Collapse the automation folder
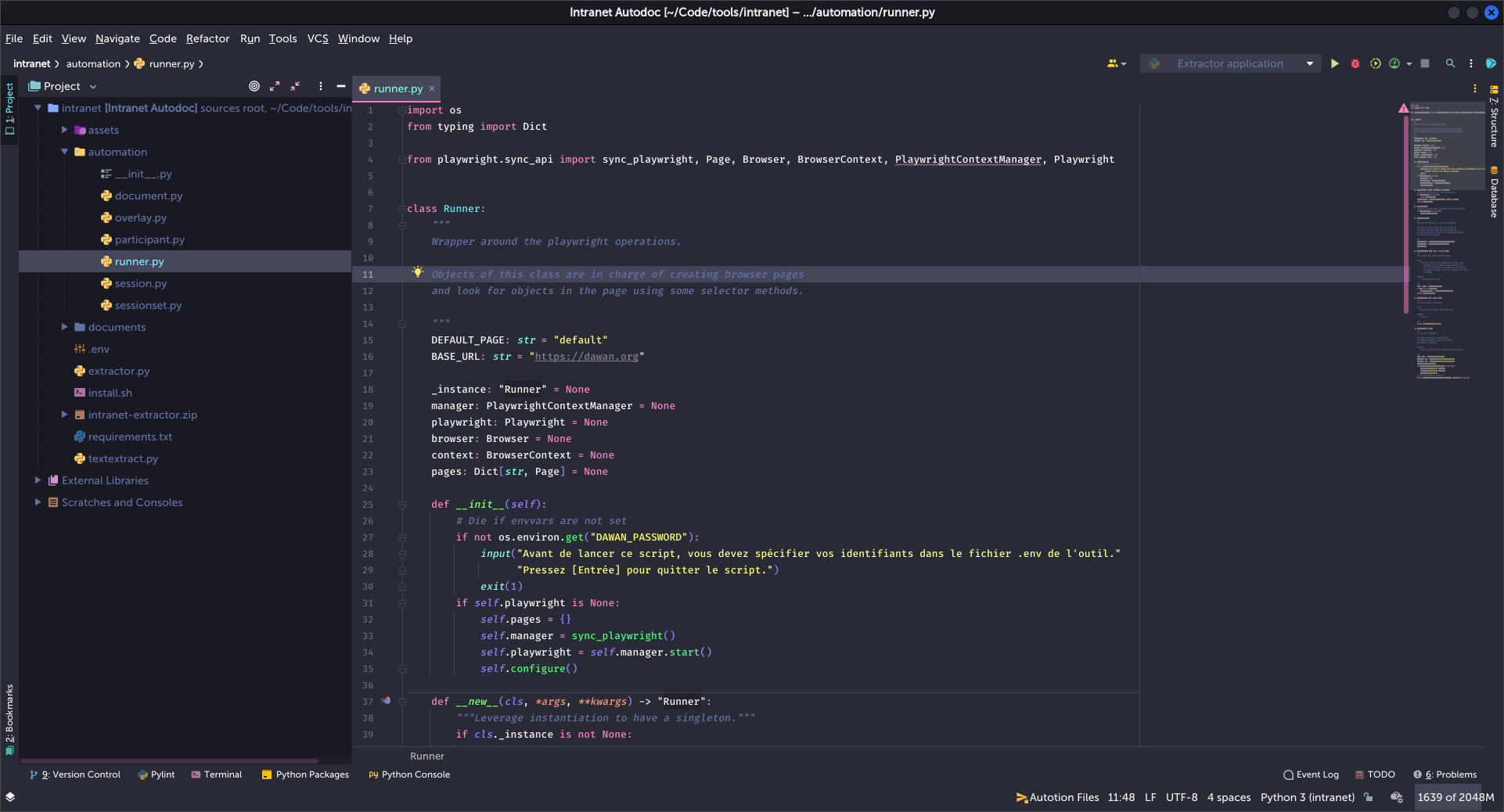1504x812 pixels. pyautogui.click(x=65, y=152)
